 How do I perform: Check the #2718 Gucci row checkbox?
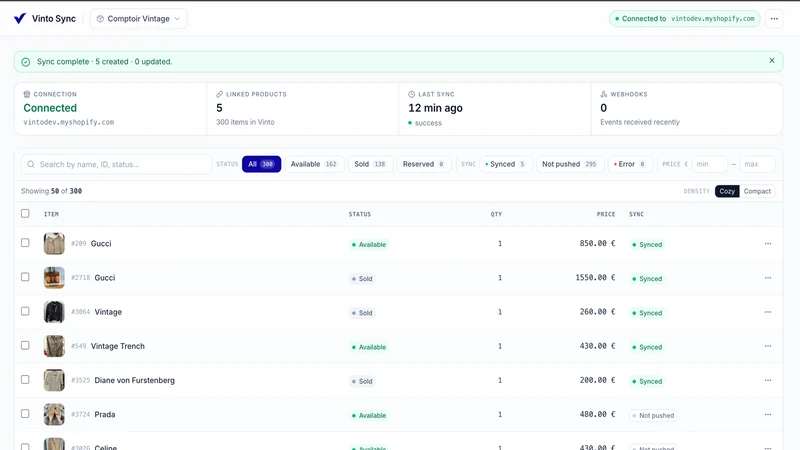(25, 277)
